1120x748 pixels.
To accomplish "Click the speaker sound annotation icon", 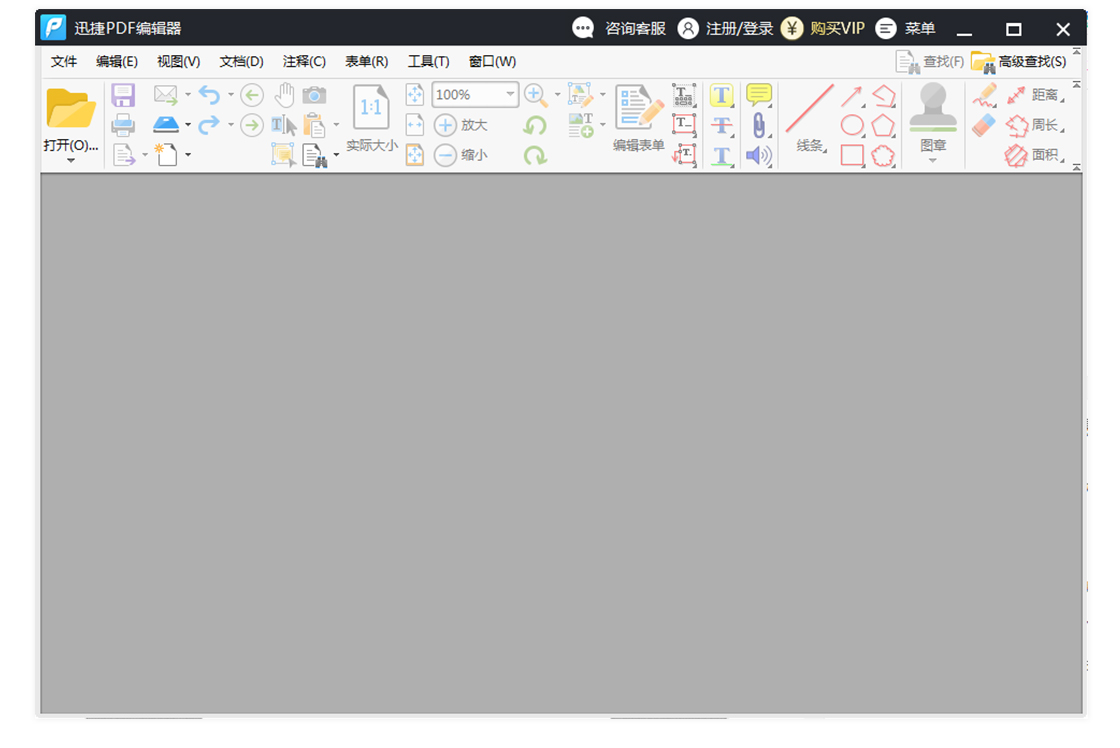I will point(759,155).
